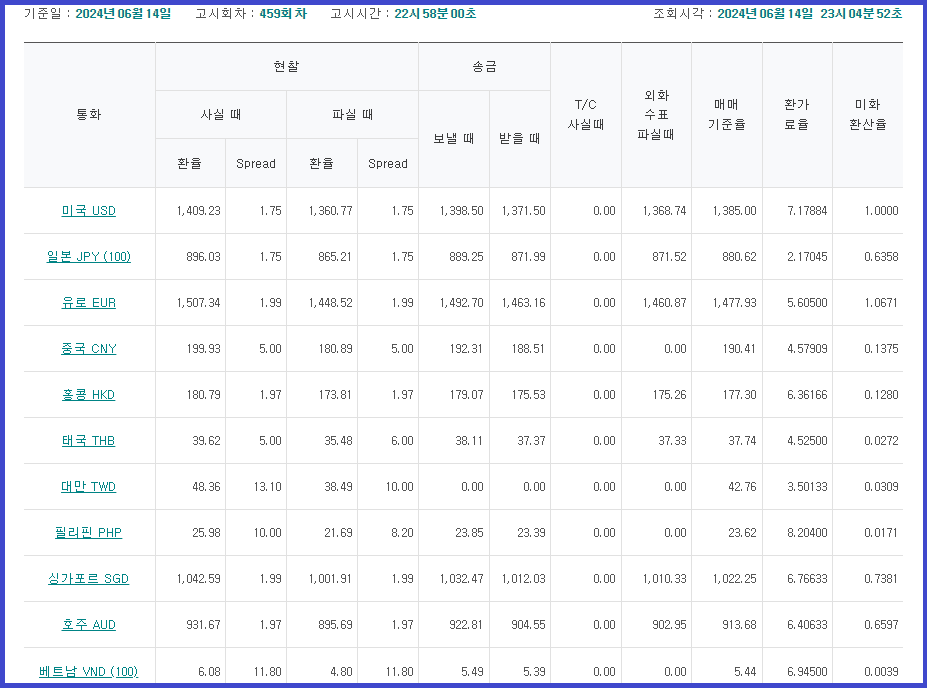
Task: Select TWD base rate 42.76
Action: [x=742, y=486]
